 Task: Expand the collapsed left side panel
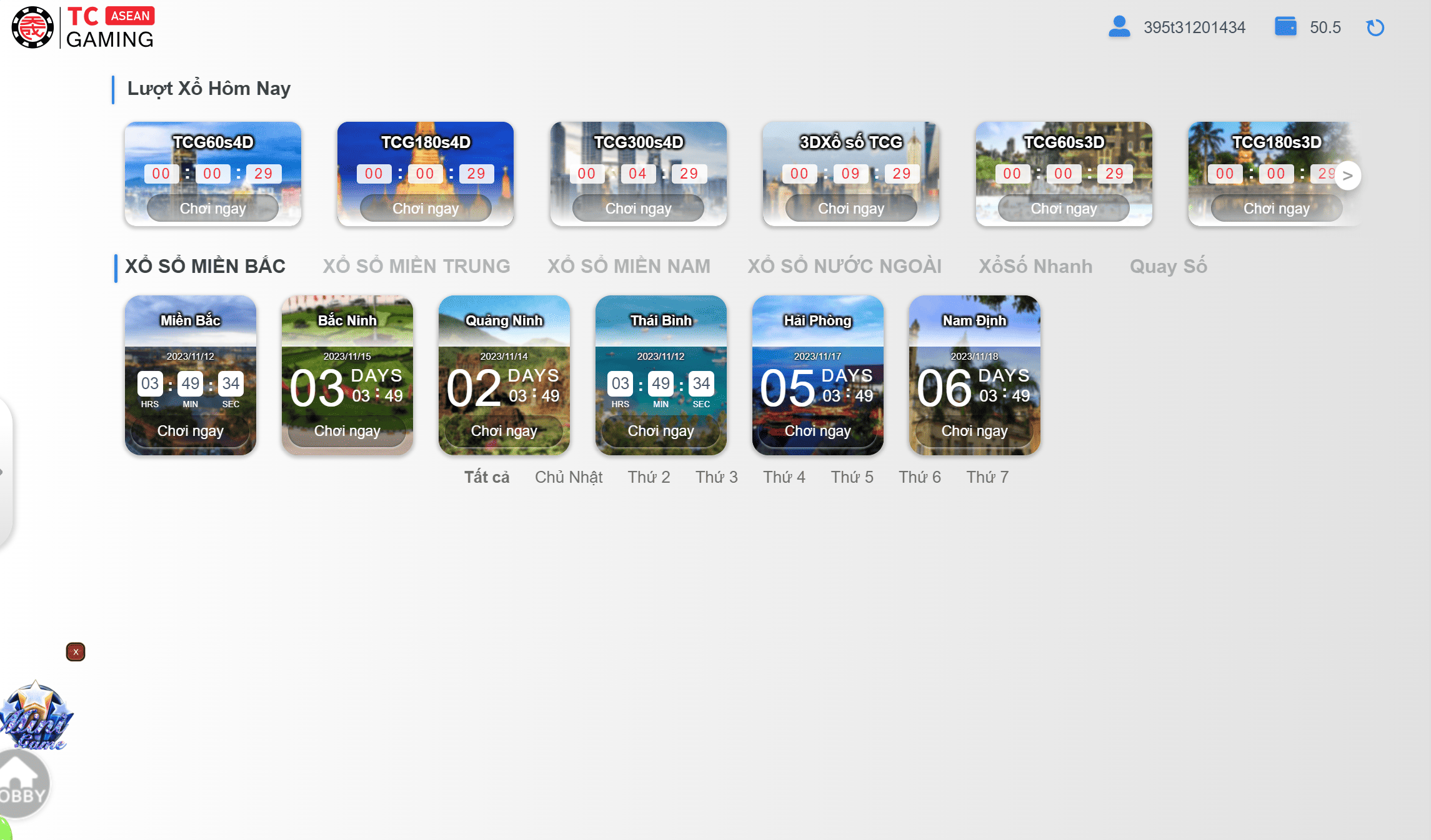4,472
